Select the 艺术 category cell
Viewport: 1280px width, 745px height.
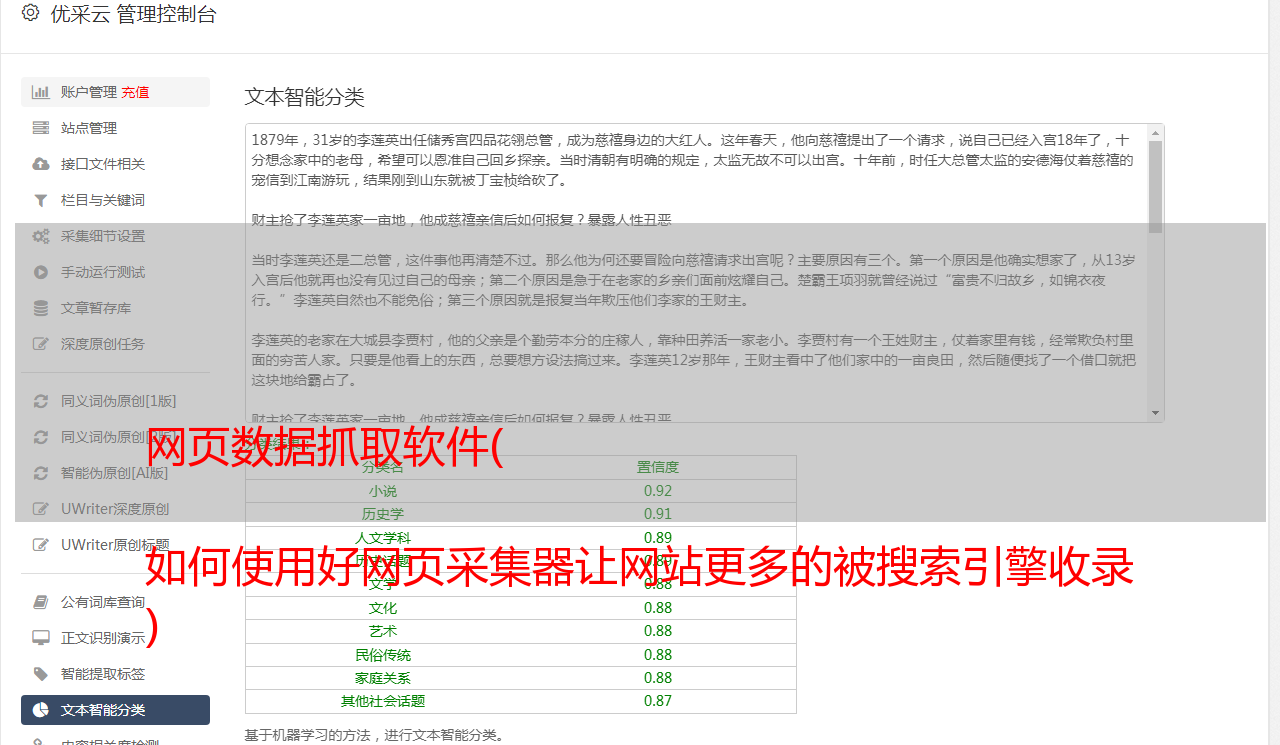point(383,631)
